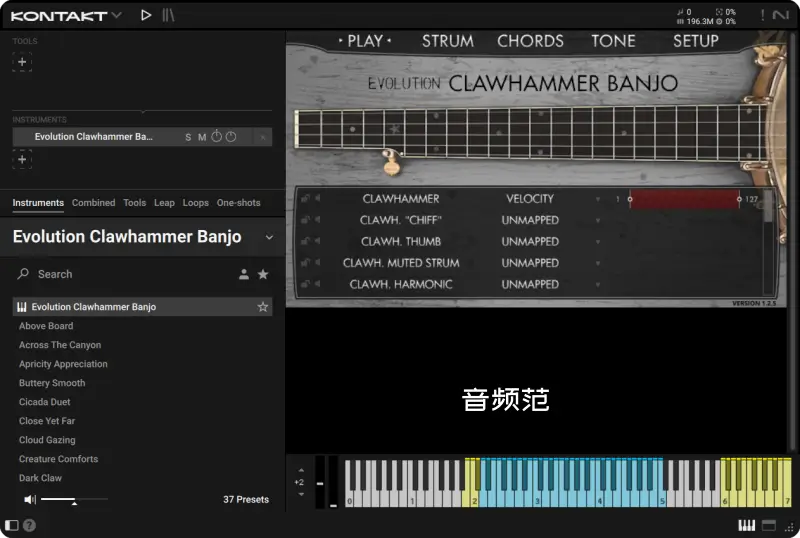Viewport: 800px width, 538px height.
Task: Solo the Evolution Clawhammer Banjo instrument
Action: click(188, 137)
